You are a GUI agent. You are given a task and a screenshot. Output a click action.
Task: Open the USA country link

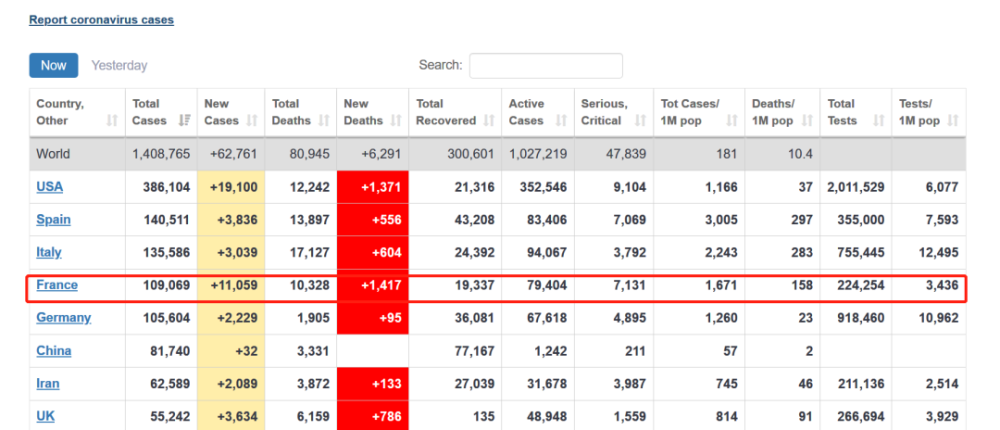pyautogui.click(x=49, y=187)
